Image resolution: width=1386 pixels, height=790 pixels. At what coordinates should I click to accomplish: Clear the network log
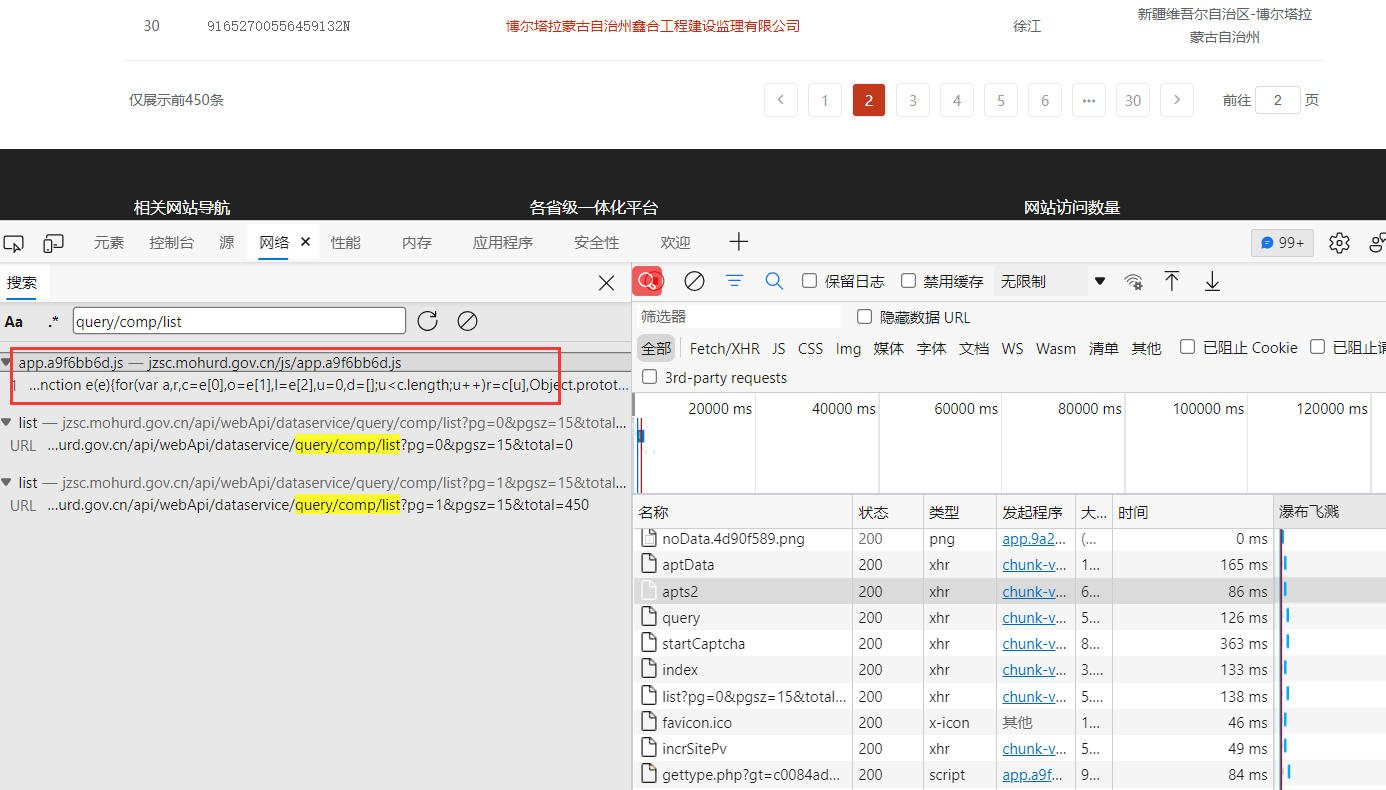[x=694, y=281]
